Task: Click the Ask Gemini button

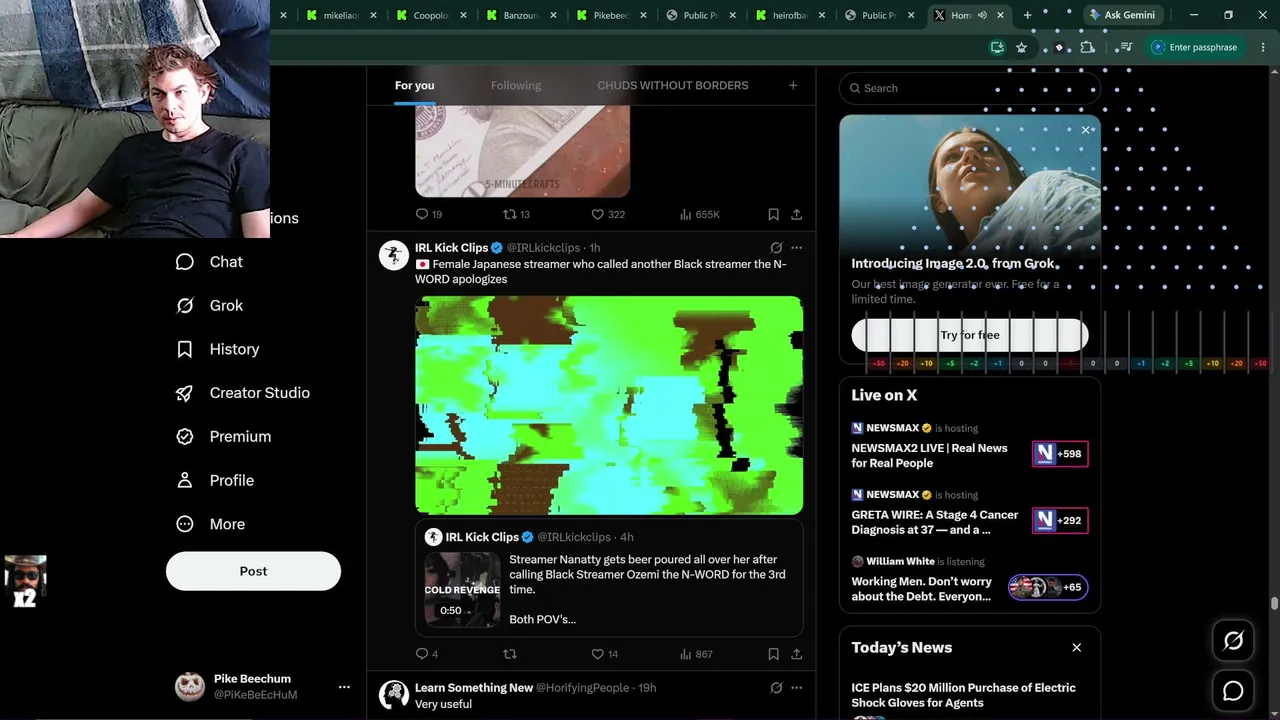Action: (1121, 15)
